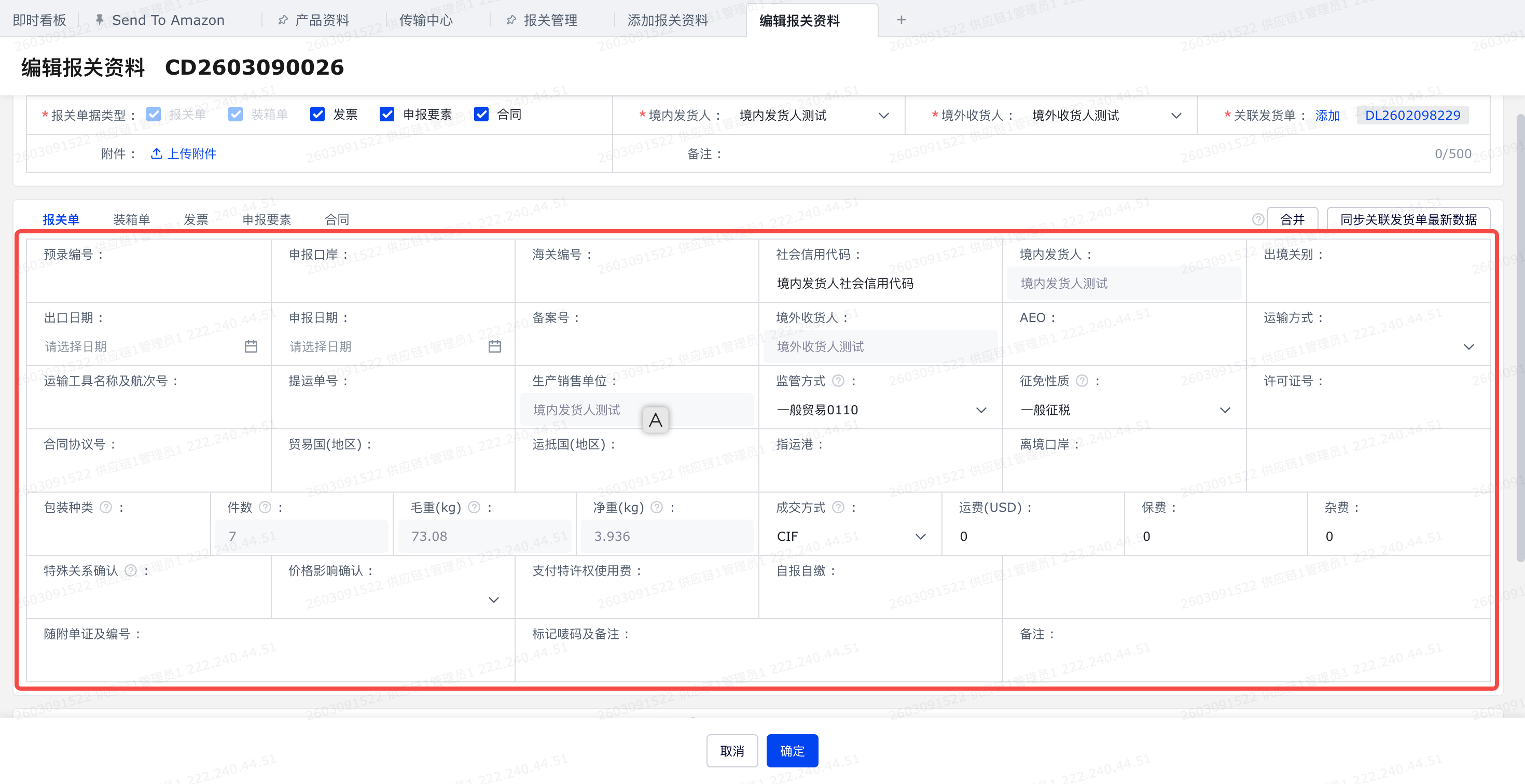Click the upload attachment icon next to 上传附件

pos(156,154)
